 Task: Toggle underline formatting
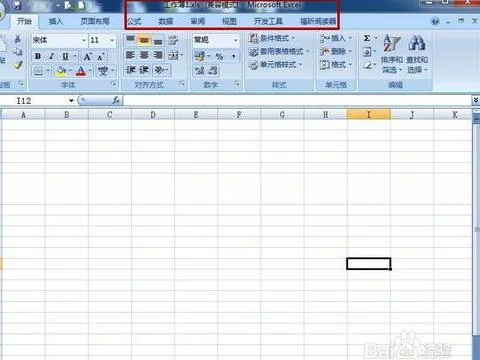tap(65, 56)
